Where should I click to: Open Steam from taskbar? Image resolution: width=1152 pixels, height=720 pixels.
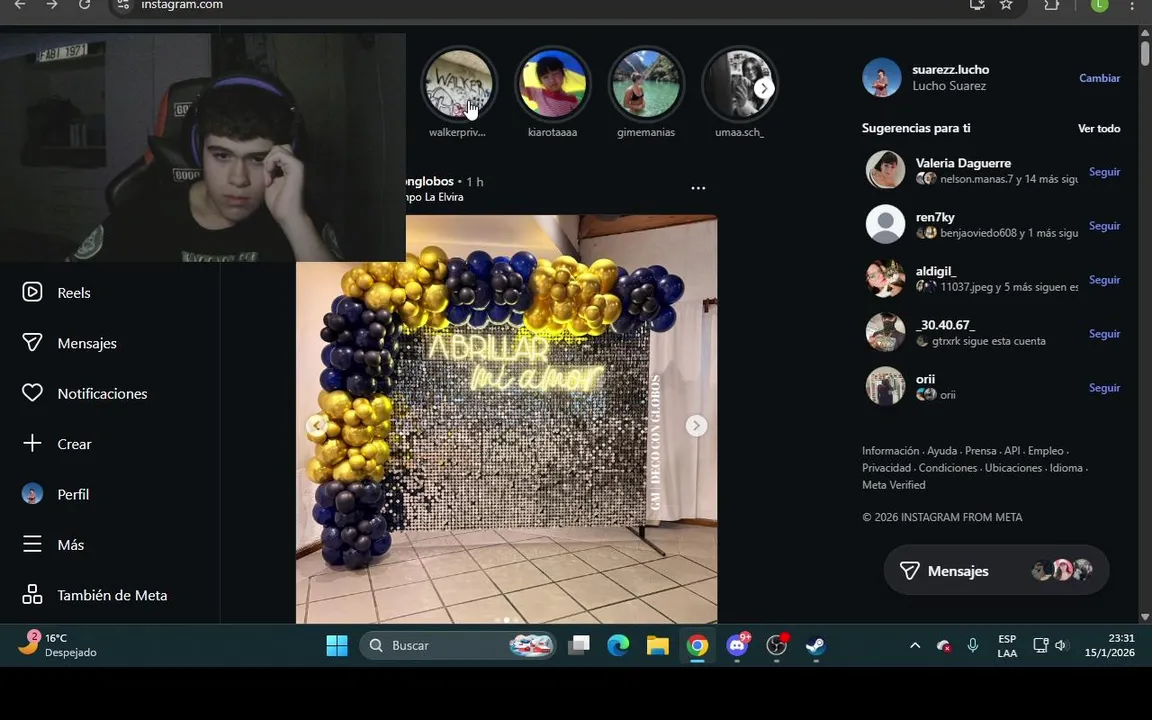pos(816,646)
